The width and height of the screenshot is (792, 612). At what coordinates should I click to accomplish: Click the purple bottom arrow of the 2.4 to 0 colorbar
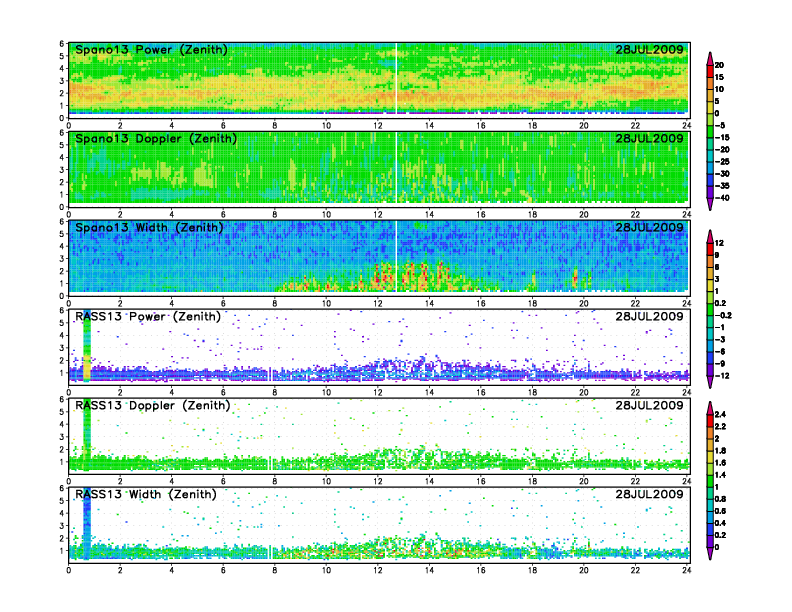(x=710, y=553)
